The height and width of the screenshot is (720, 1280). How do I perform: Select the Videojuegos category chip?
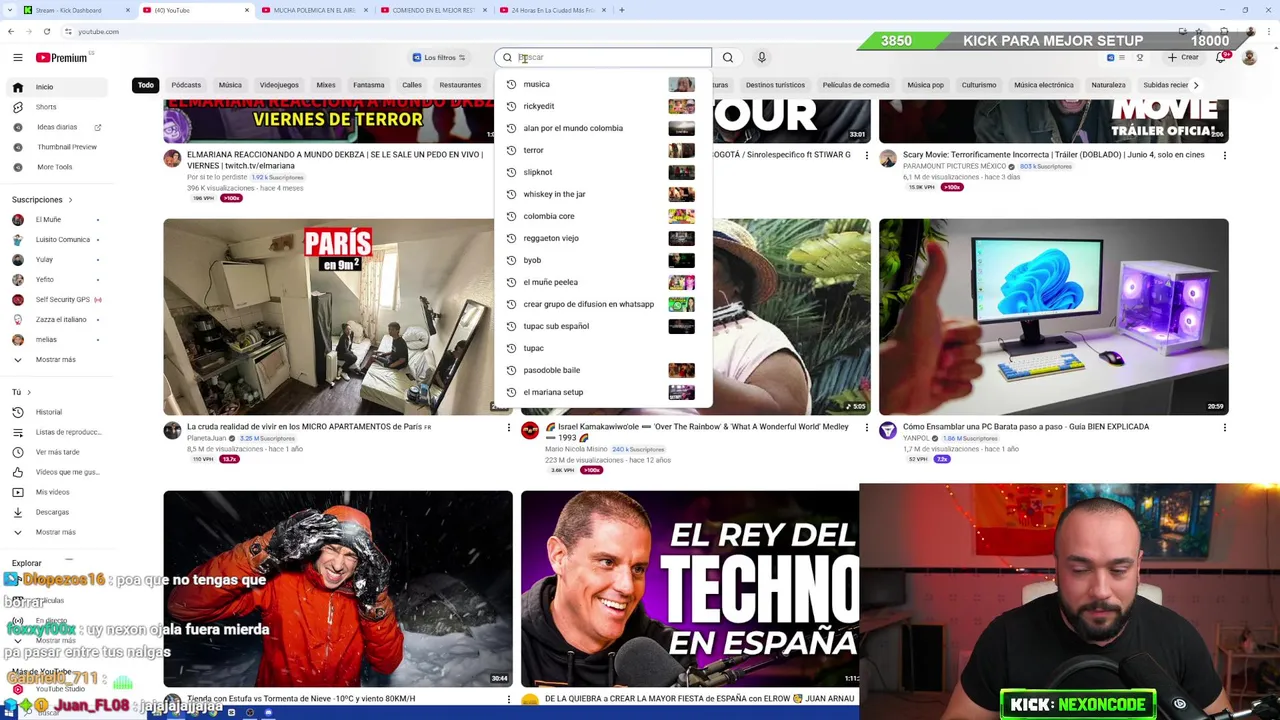pos(279,85)
